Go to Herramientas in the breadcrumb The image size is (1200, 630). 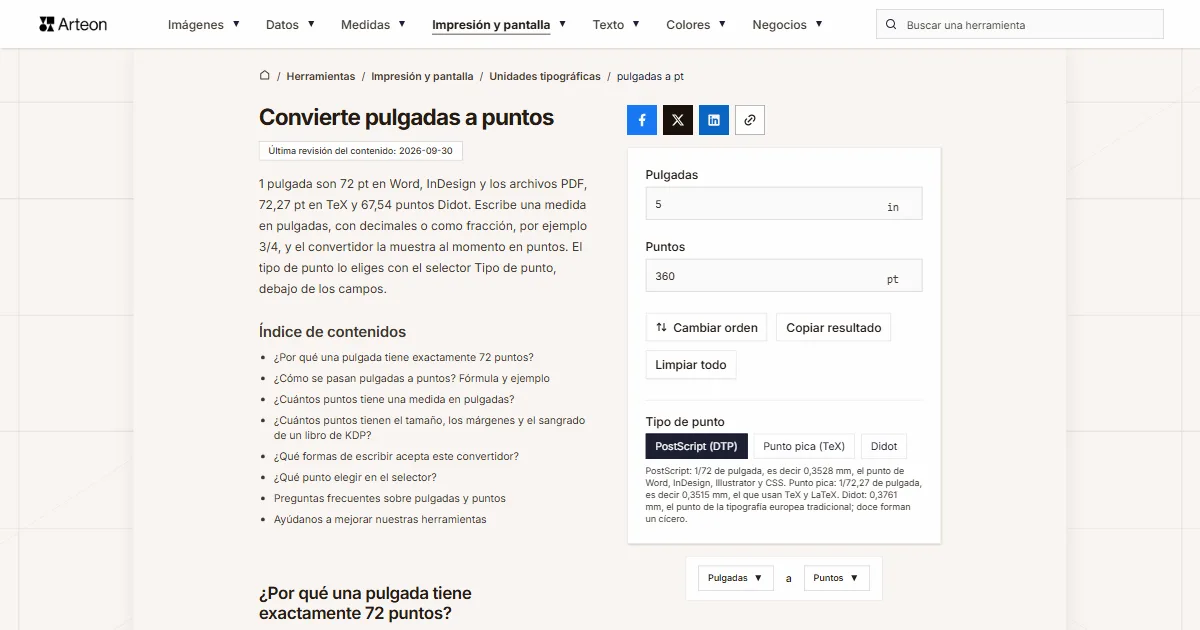[321, 76]
